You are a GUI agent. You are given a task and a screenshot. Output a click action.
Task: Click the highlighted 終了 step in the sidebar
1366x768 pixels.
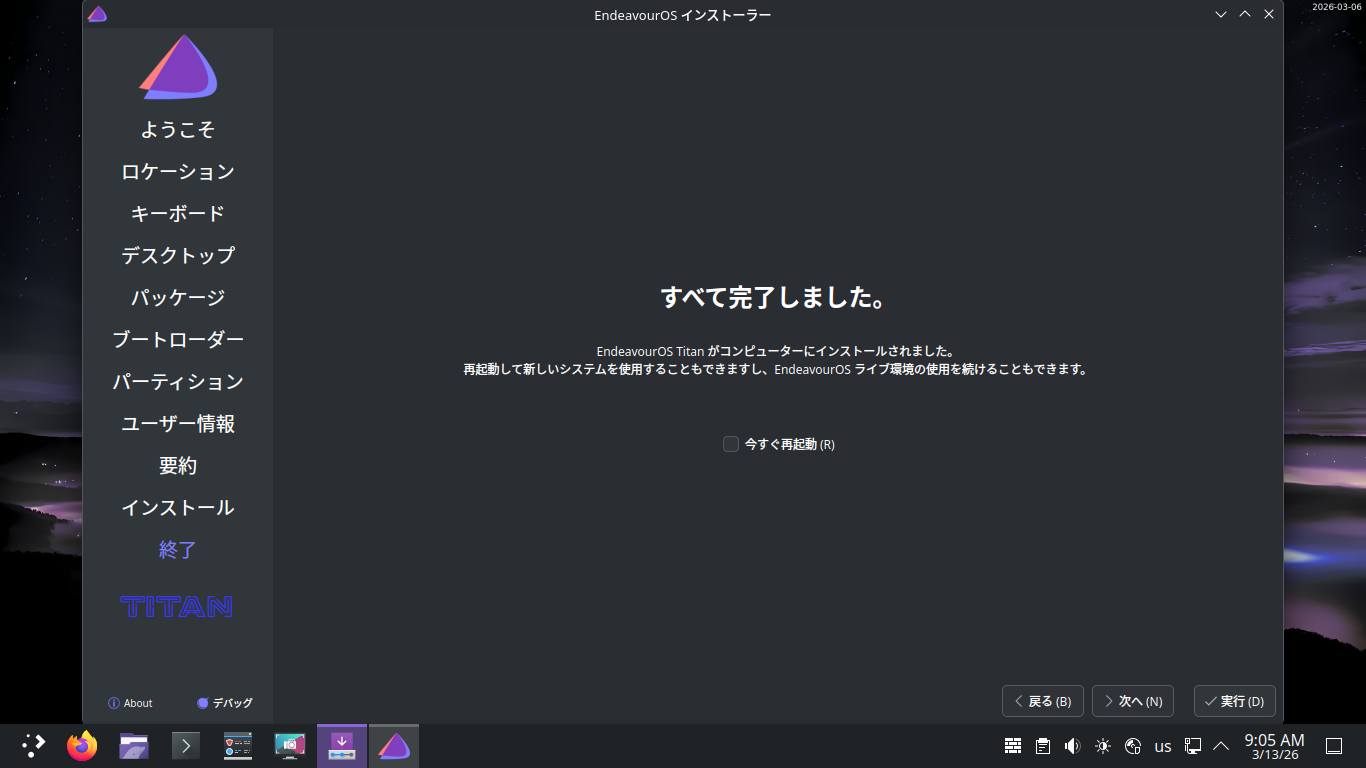click(178, 550)
